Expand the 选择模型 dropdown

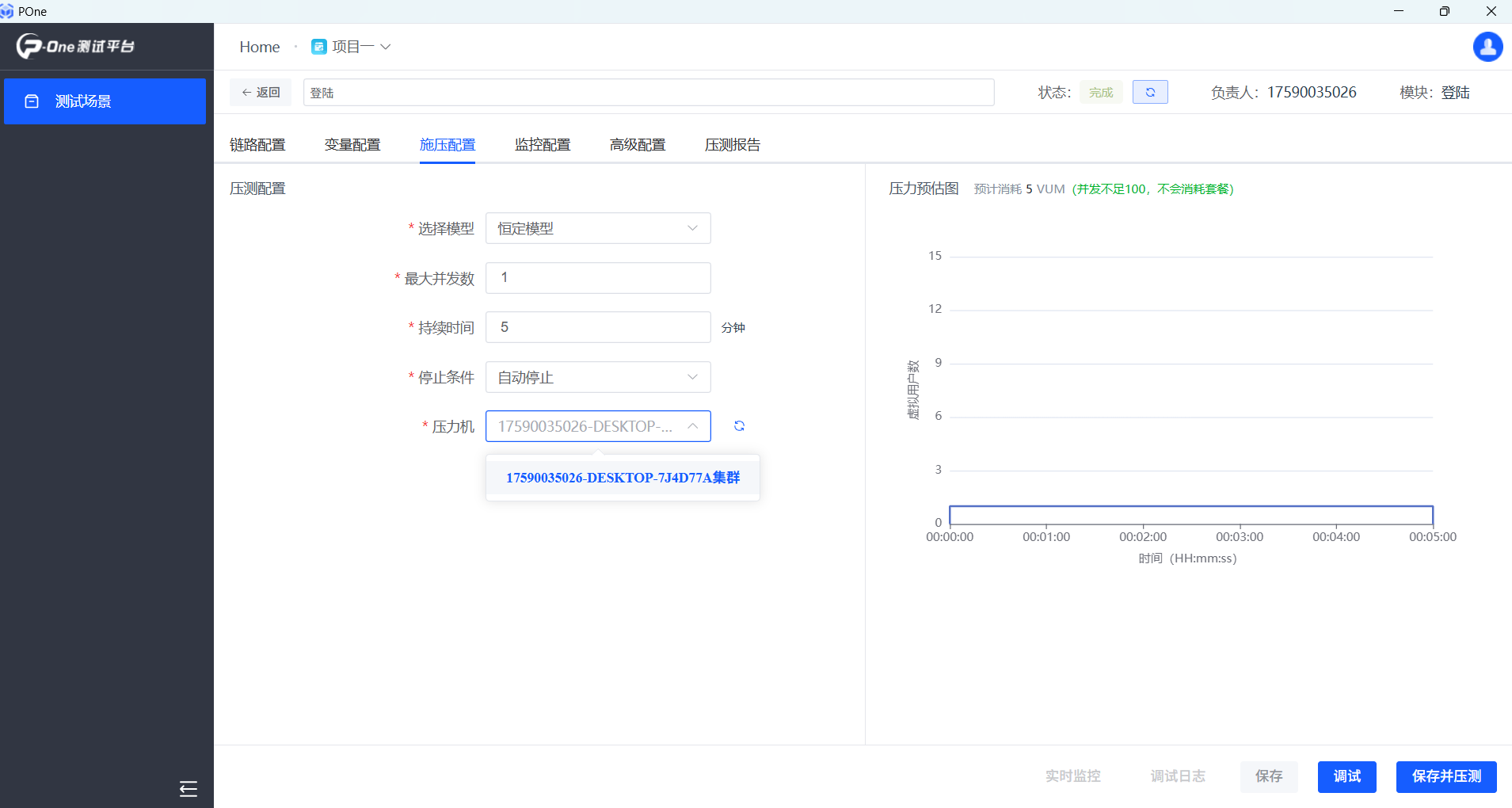click(597, 228)
